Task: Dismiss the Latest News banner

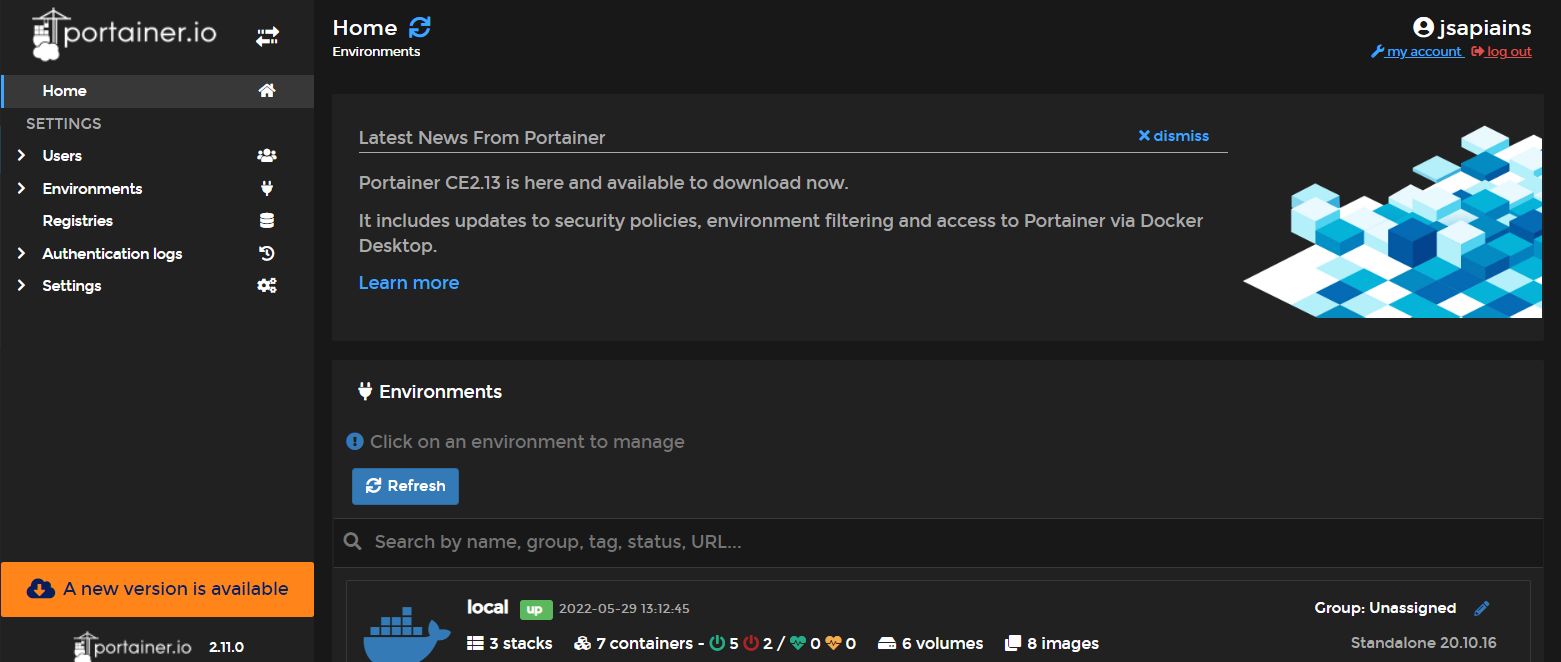Action: pyautogui.click(x=1173, y=136)
